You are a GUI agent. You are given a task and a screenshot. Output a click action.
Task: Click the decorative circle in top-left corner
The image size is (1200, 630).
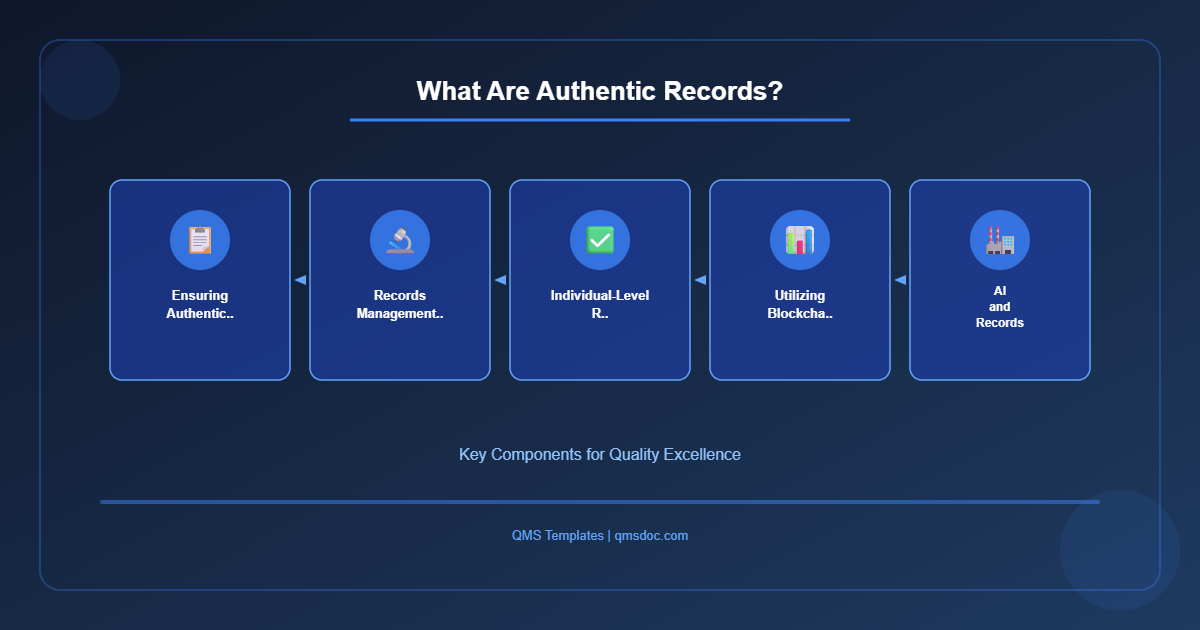point(80,80)
